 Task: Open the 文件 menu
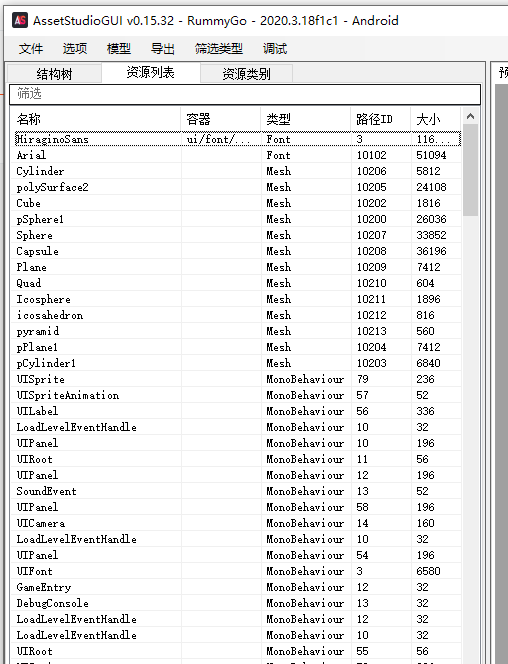tap(31, 49)
